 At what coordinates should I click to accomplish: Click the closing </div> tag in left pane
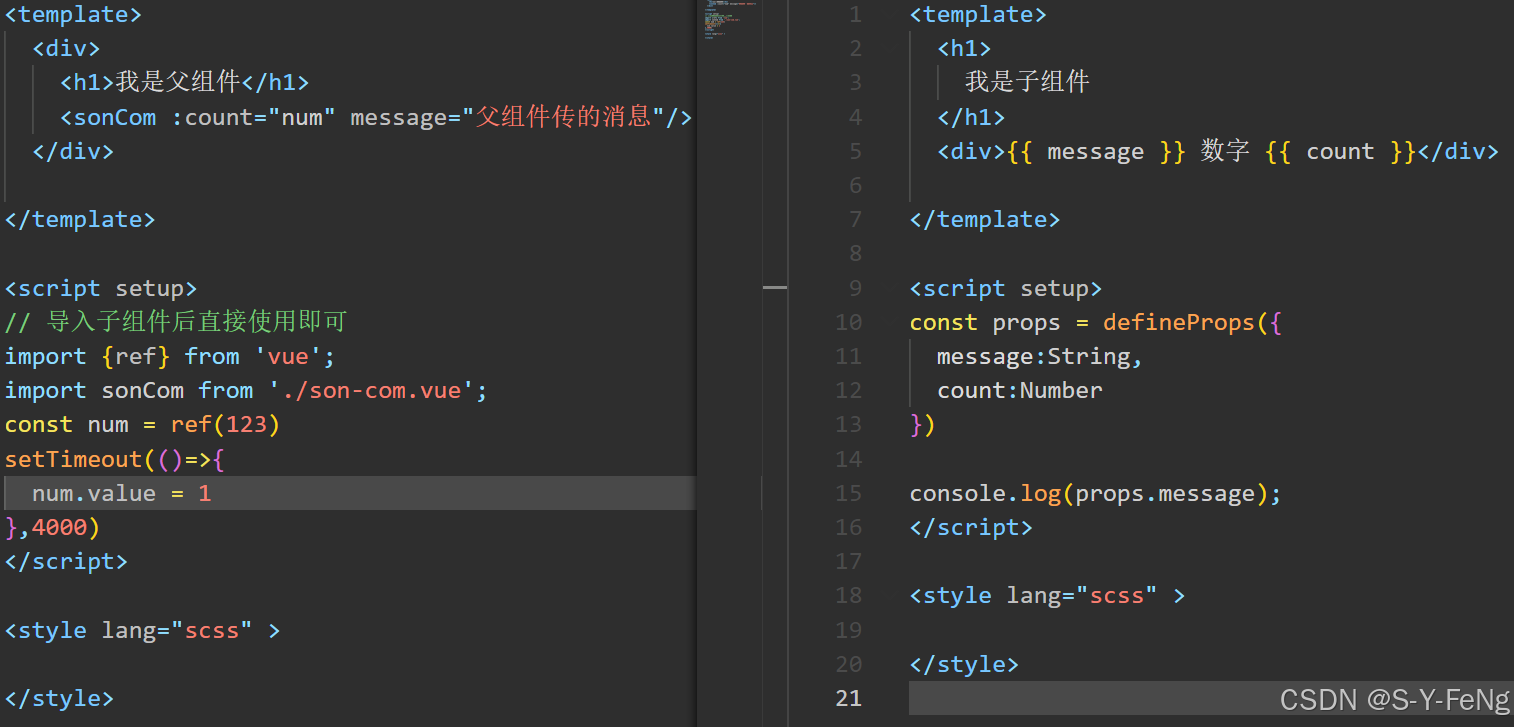[x=73, y=152]
